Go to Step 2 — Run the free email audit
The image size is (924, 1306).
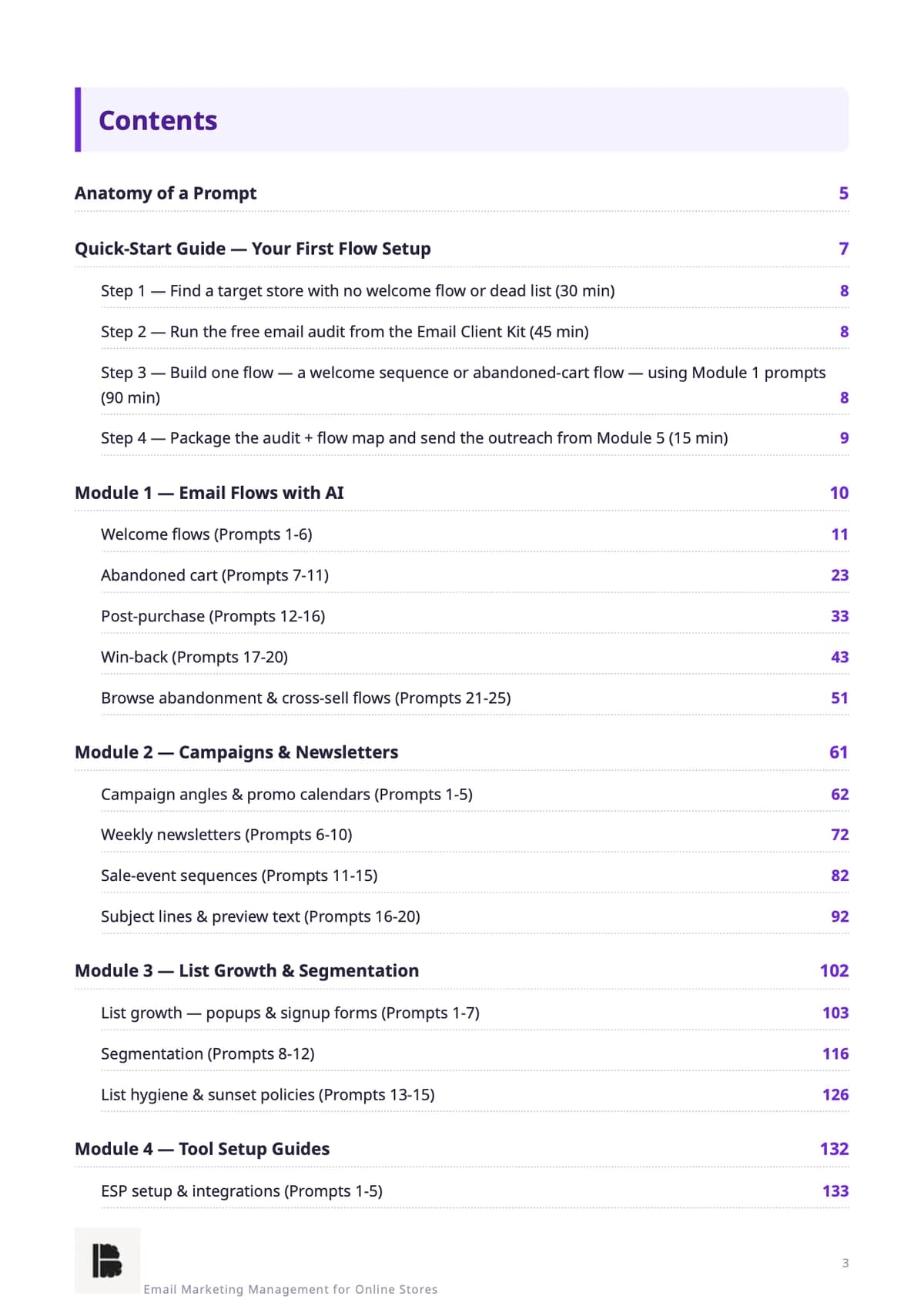(x=474, y=332)
